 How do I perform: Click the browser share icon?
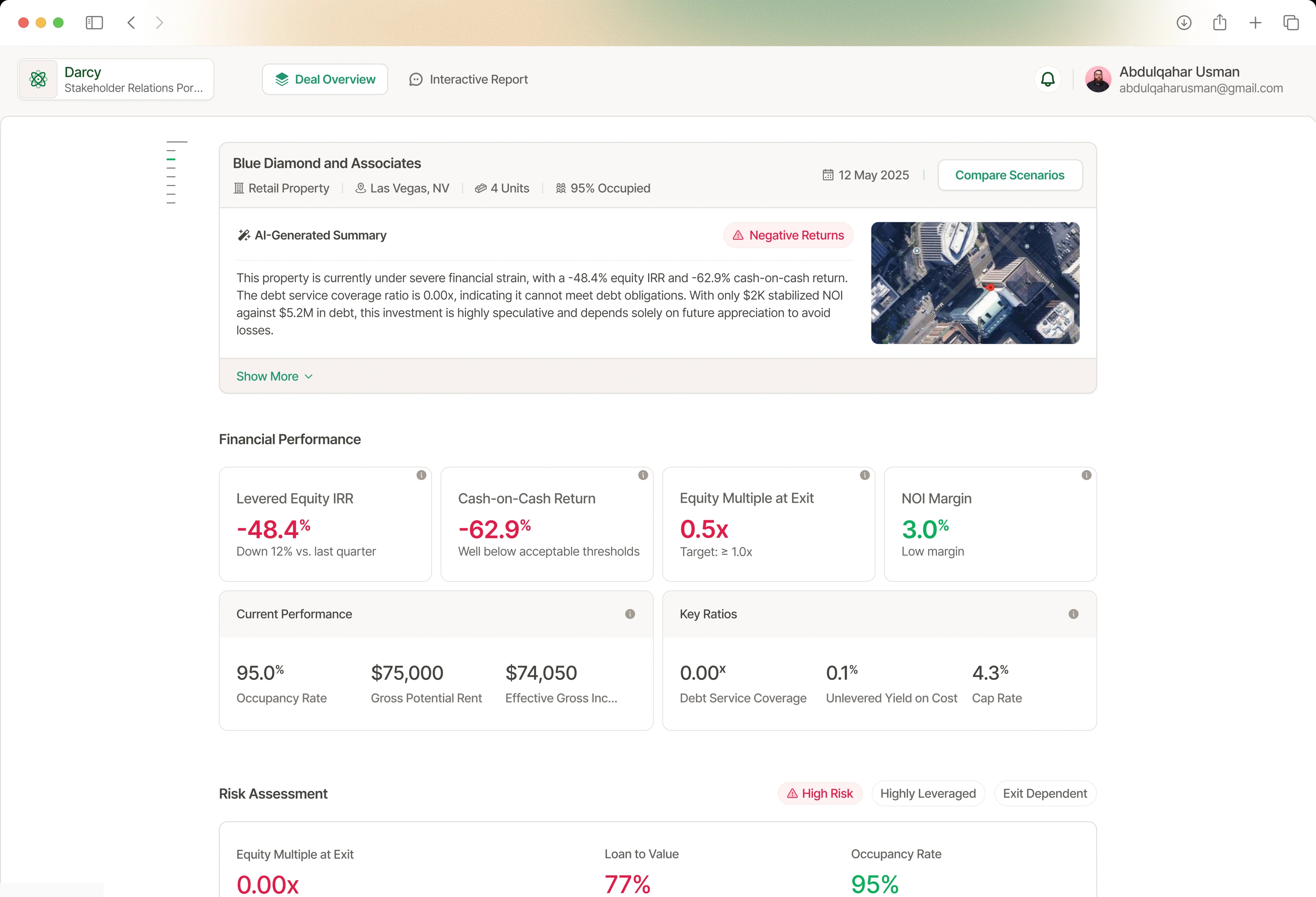coord(1220,23)
